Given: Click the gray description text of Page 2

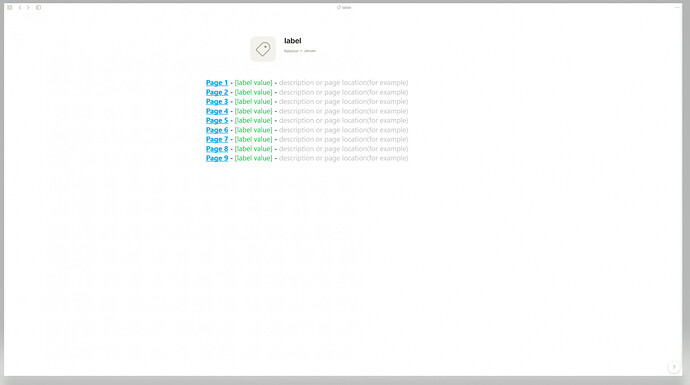Looking at the screenshot, I should [343, 92].
